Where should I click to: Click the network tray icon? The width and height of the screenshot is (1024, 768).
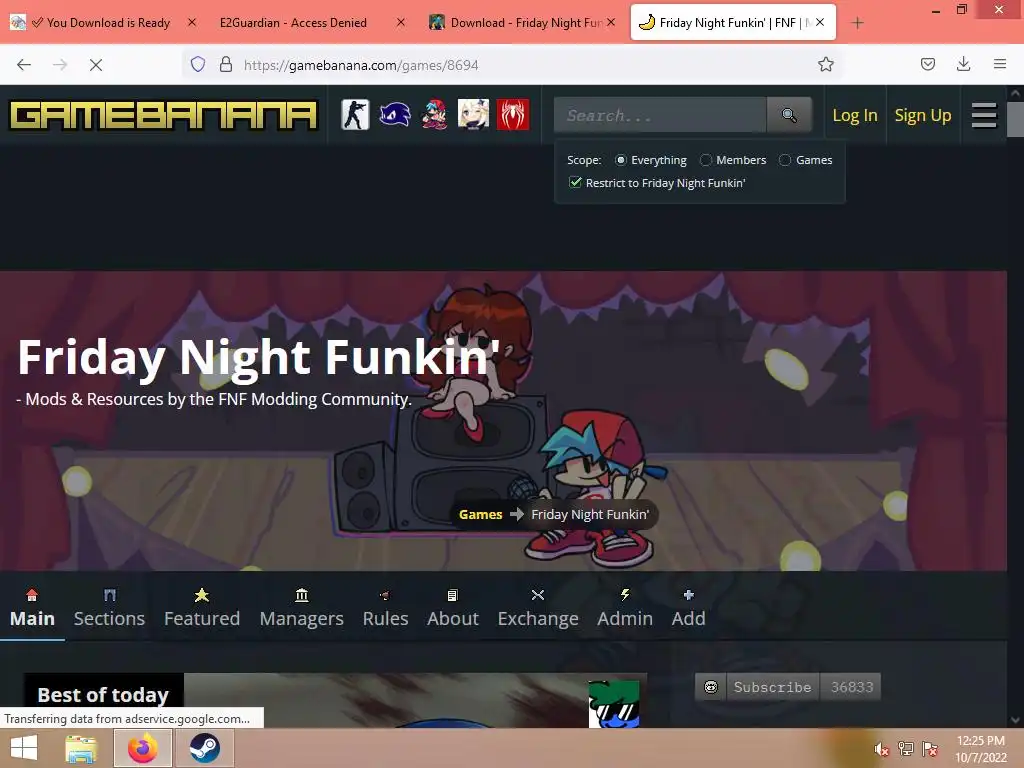click(x=906, y=749)
